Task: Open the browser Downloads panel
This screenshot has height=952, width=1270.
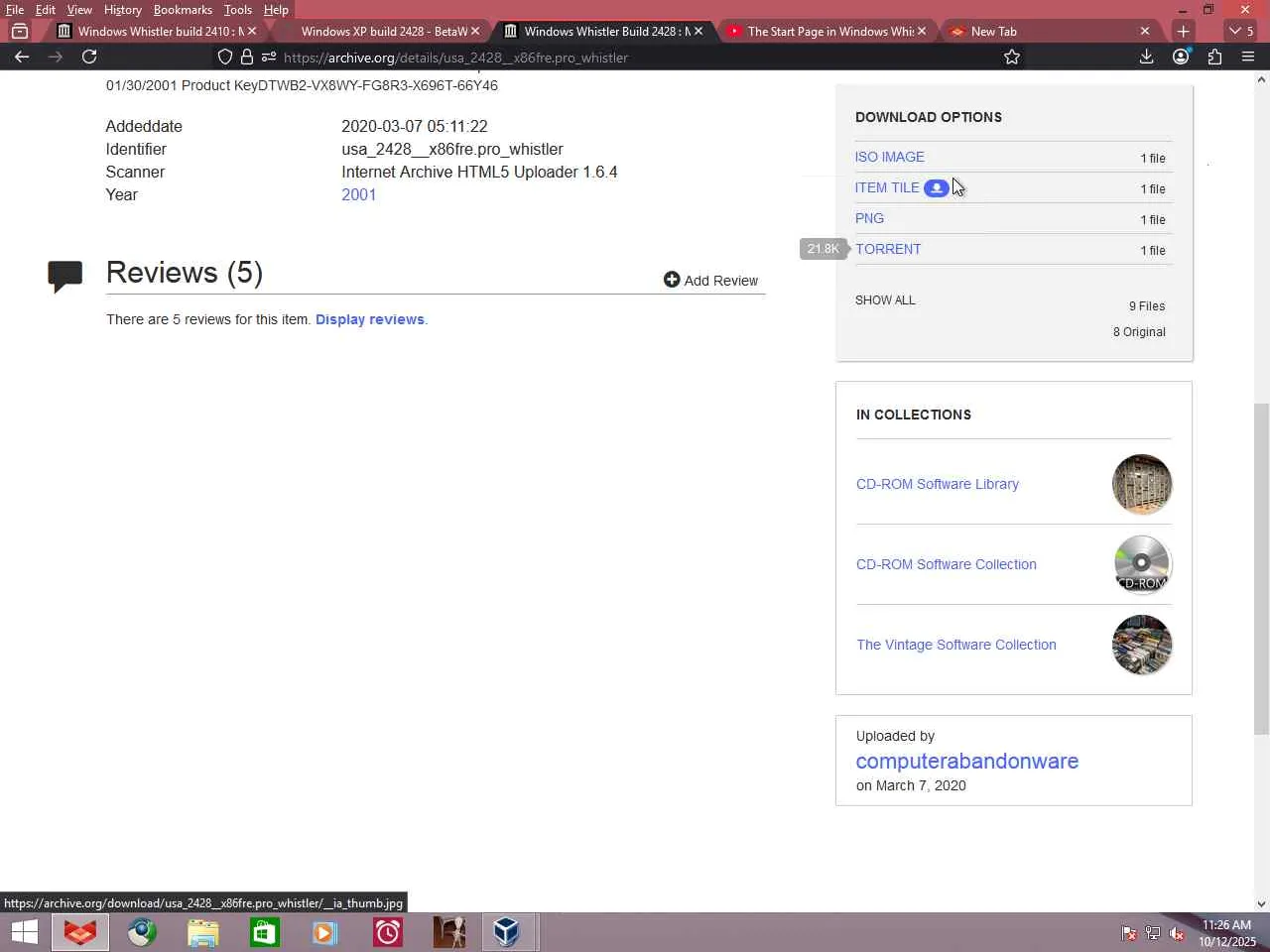Action: pos(1147,58)
